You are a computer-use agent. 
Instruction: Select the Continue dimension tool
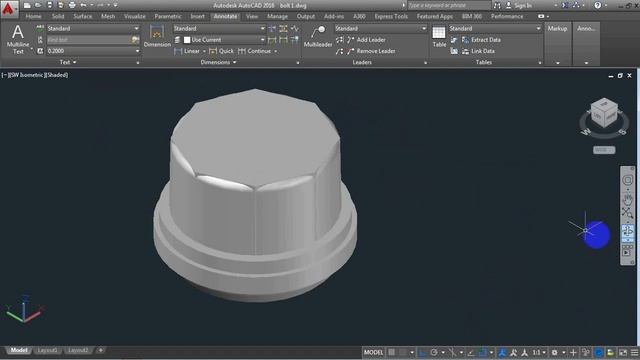click(x=255, y=51)
